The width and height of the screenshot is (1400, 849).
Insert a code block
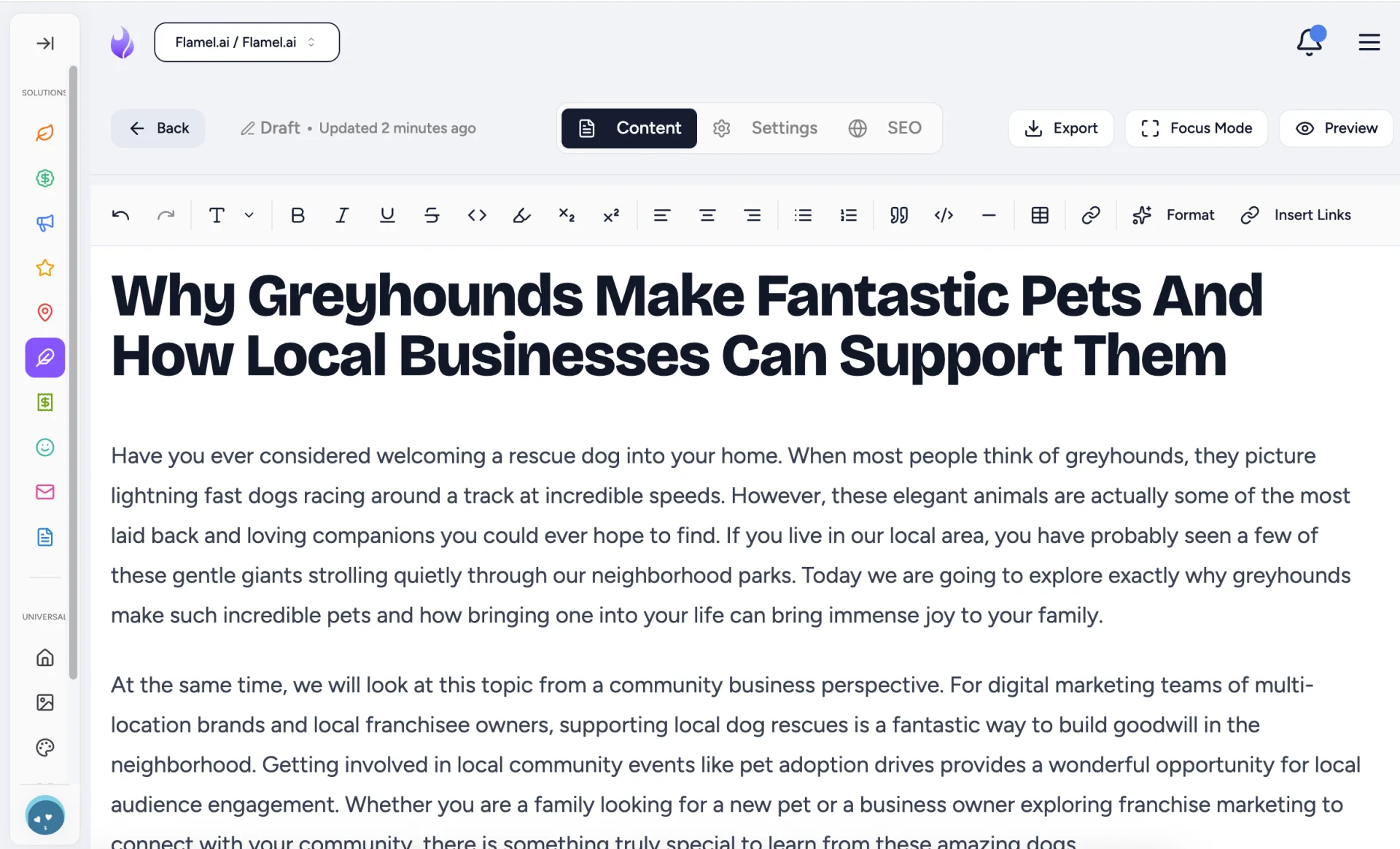(x=944, y=215)
